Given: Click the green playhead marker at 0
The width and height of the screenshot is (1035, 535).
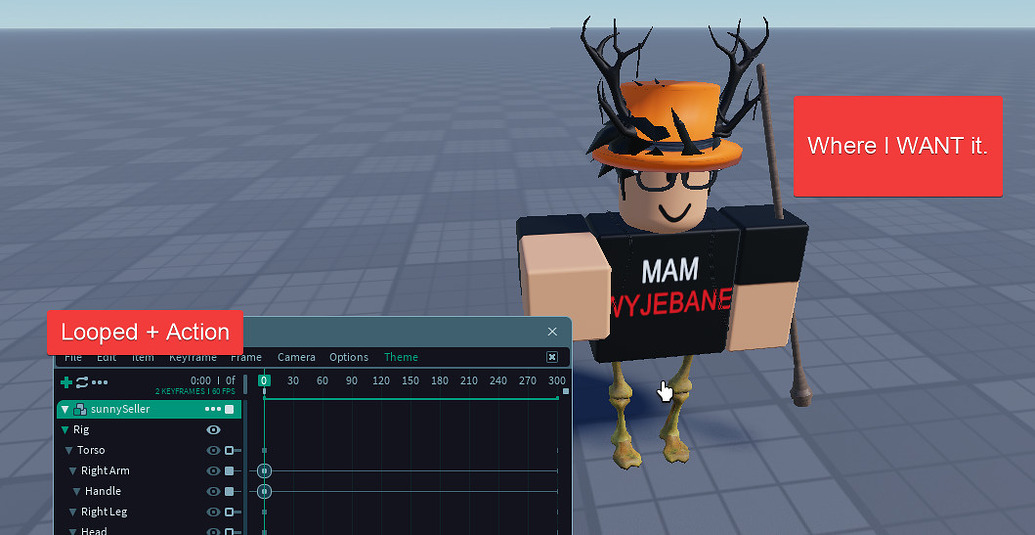Looking at the screenshot, I should 264,380.
